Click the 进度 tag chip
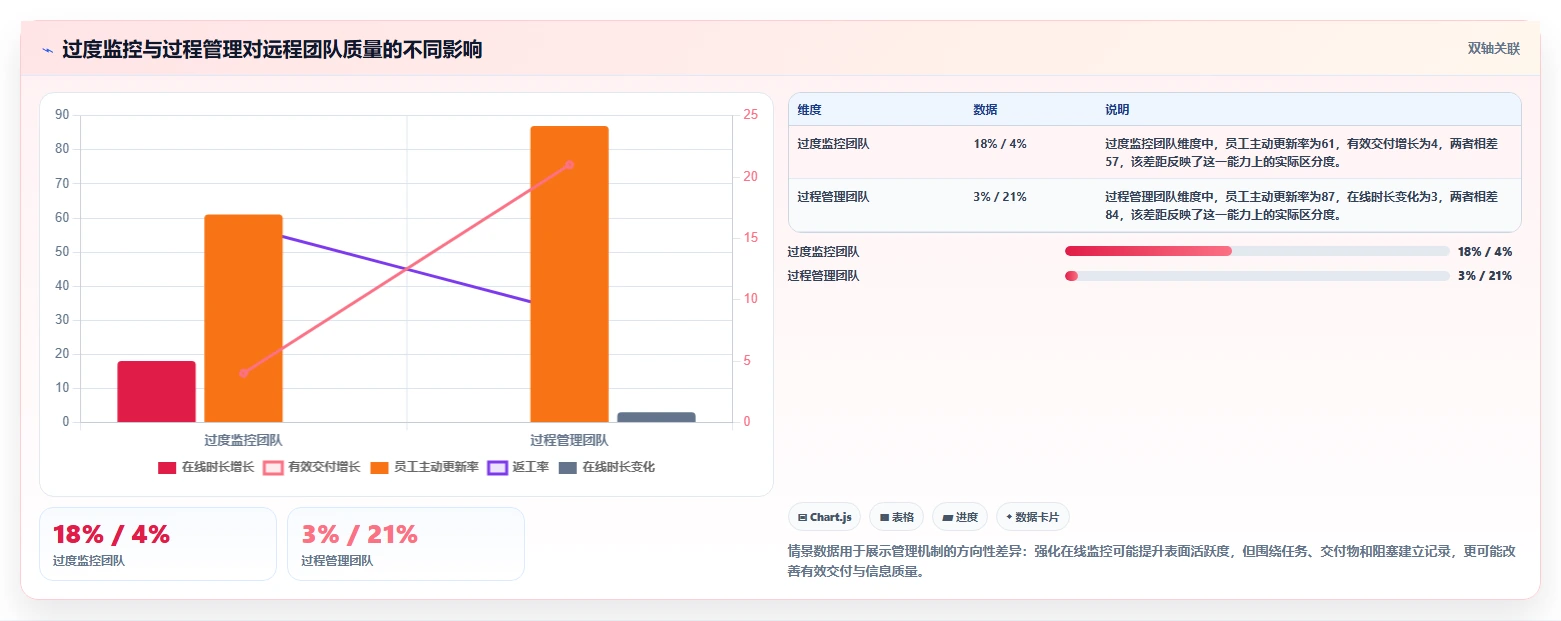Screen dimensions: 1561x621 959,517
